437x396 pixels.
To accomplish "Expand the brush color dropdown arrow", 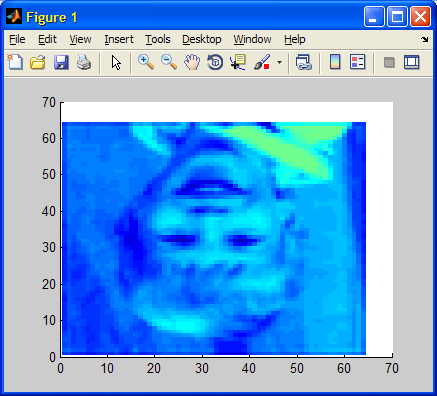I will pyautogui.click(x=279, y=62).
